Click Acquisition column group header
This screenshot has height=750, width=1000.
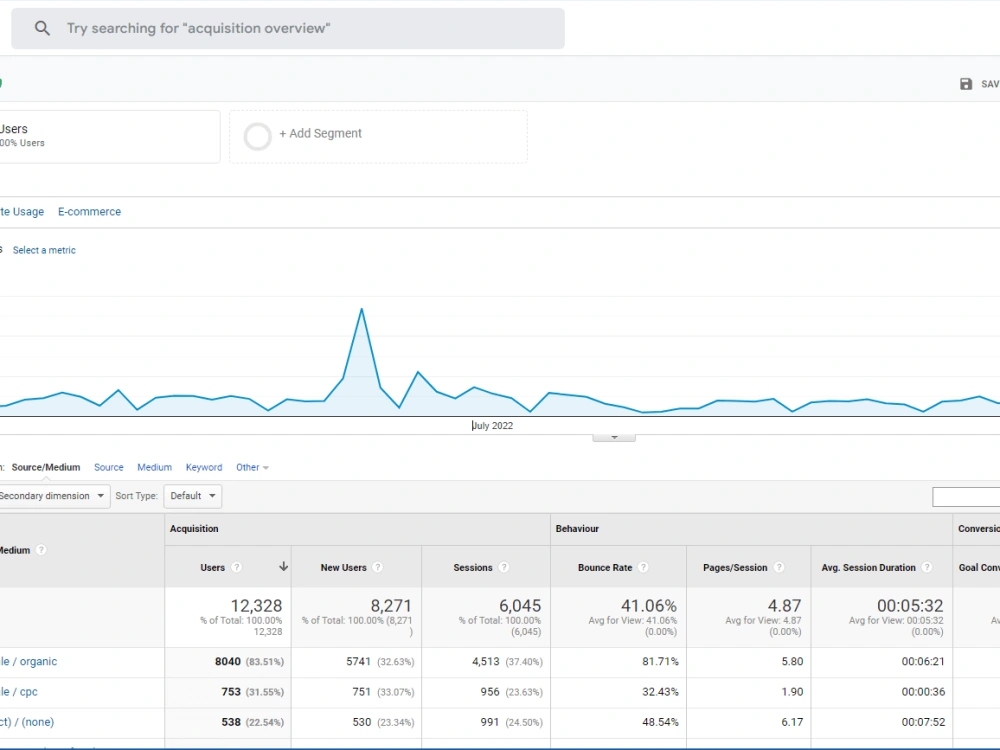[194, 529]
